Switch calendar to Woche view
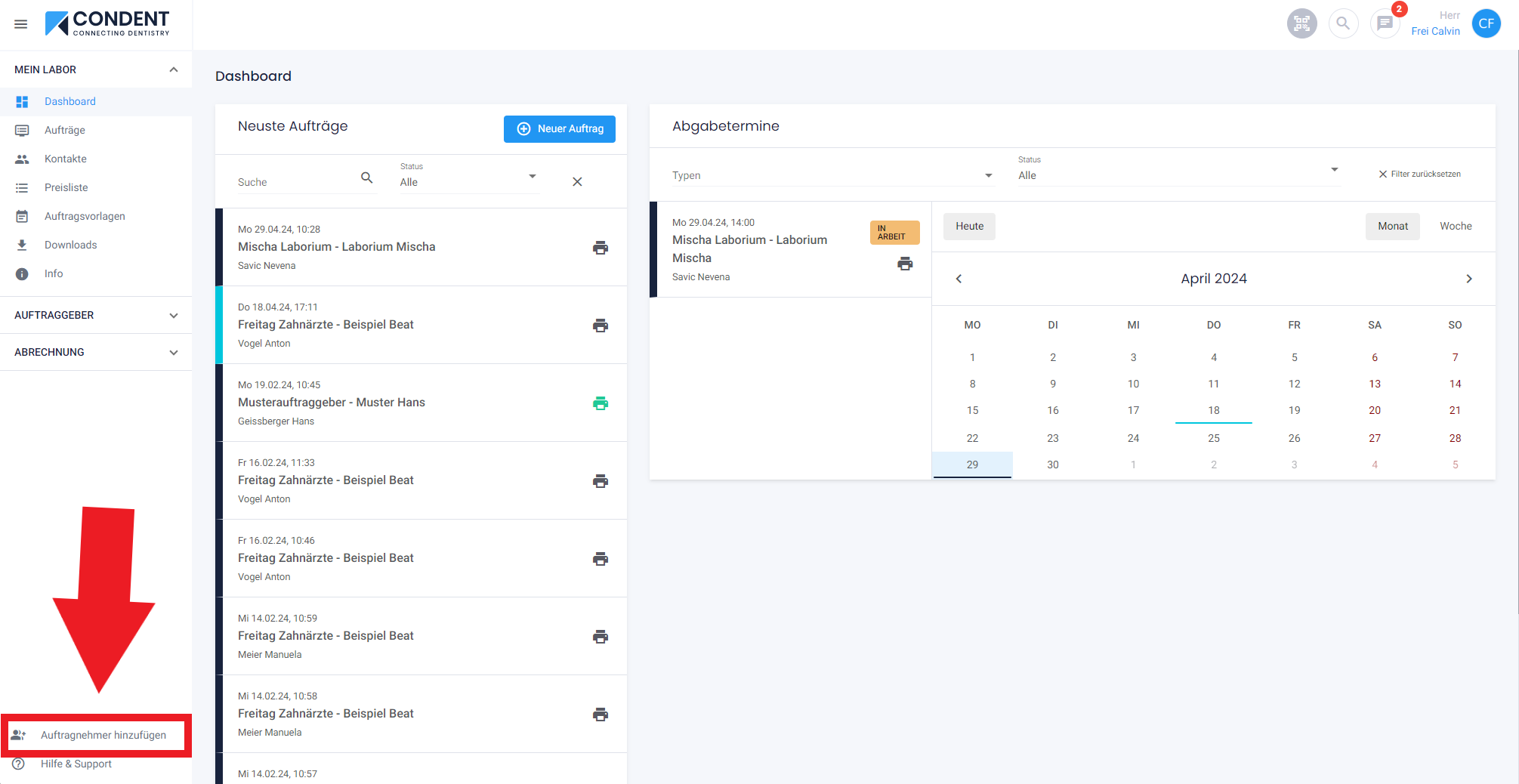 point(1455,227)
